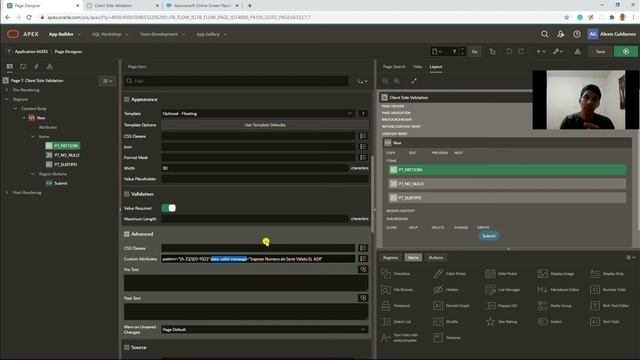
Task: Open Warn on Unsaved Changes dropdown
Action: tap(264, 329)
